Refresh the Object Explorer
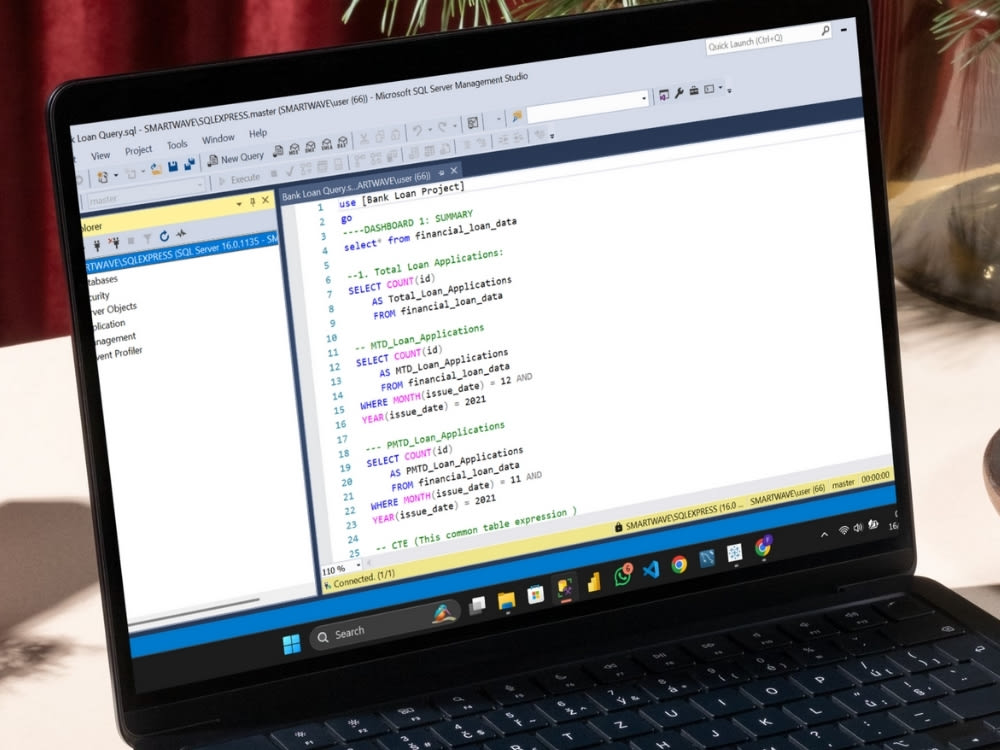 165,236
